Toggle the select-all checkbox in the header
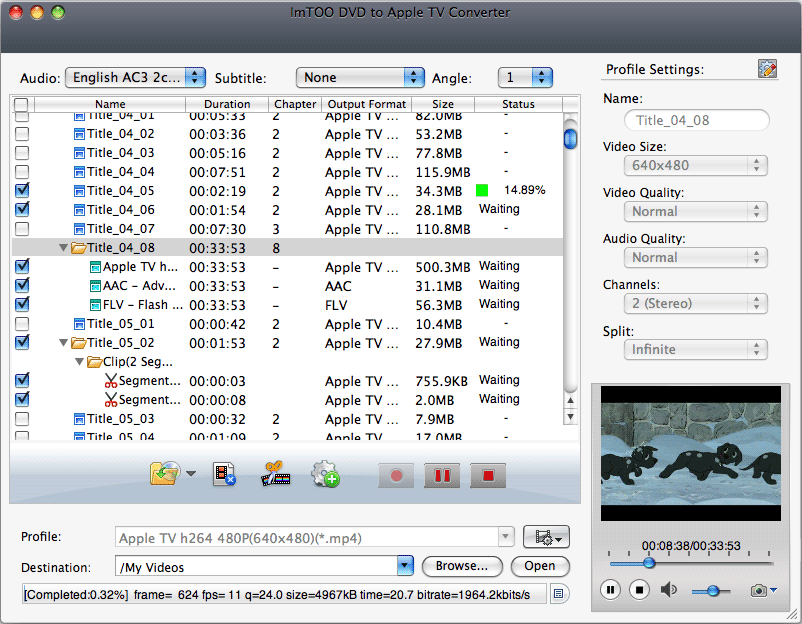Viewport: 802px width, 624px height. [x=21, y=104]
